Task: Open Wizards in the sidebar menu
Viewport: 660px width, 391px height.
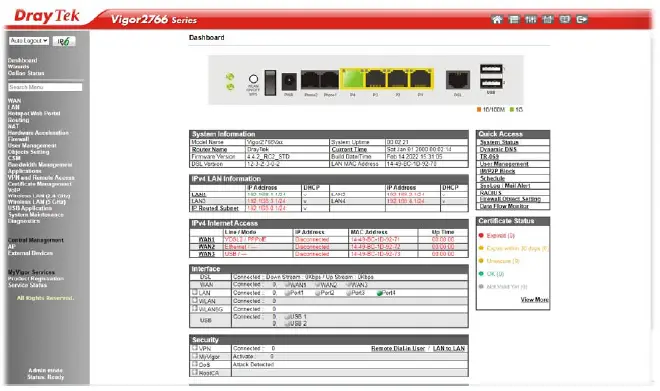Action: tap(19, 66)
